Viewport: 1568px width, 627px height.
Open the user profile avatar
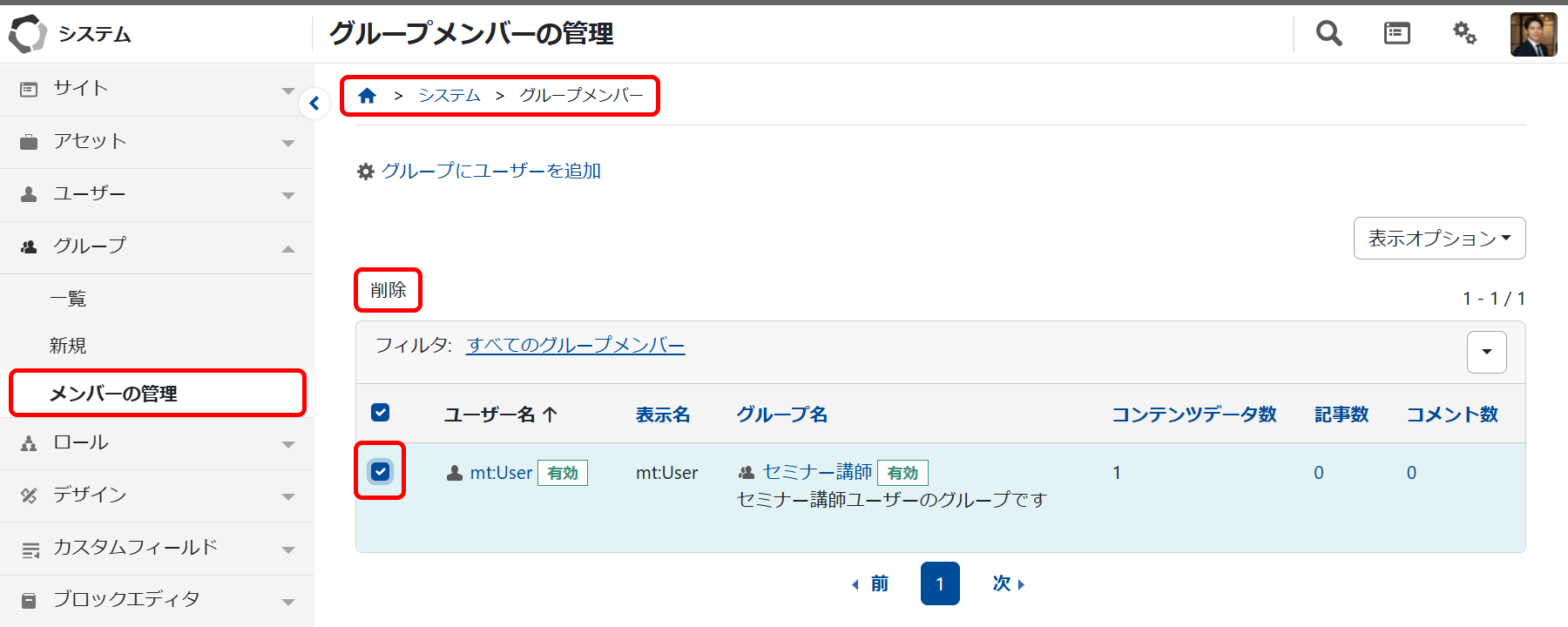click(1533, 35)
